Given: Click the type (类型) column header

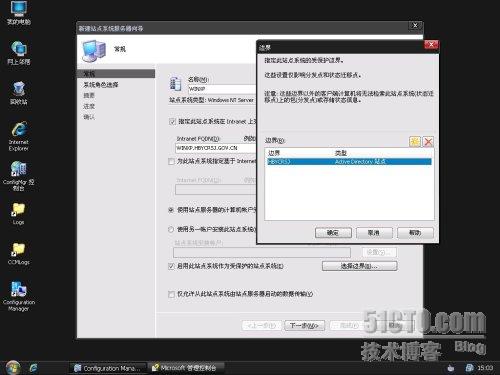Looking at the screenshot, I should tap(341, 153).
